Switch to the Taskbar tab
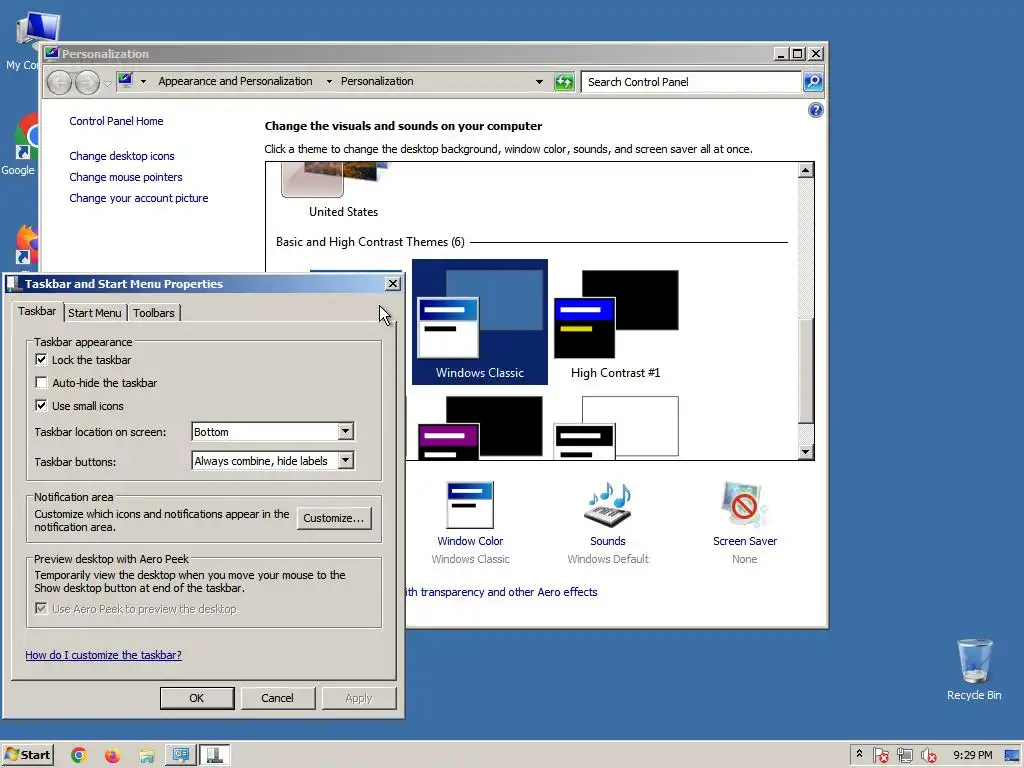This screenshot has height=768, width=1024. (x=37, y=312)
